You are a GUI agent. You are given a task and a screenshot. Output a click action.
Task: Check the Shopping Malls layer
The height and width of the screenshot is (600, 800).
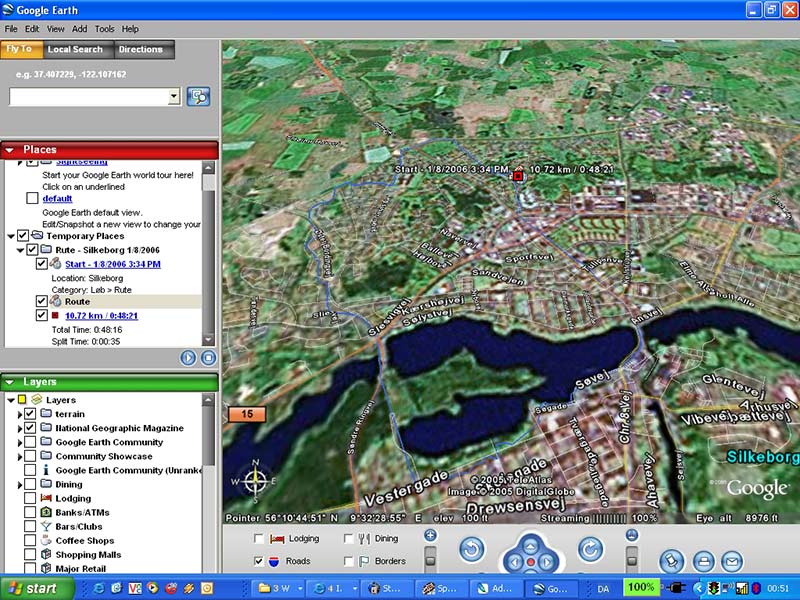tap(30, 555)
